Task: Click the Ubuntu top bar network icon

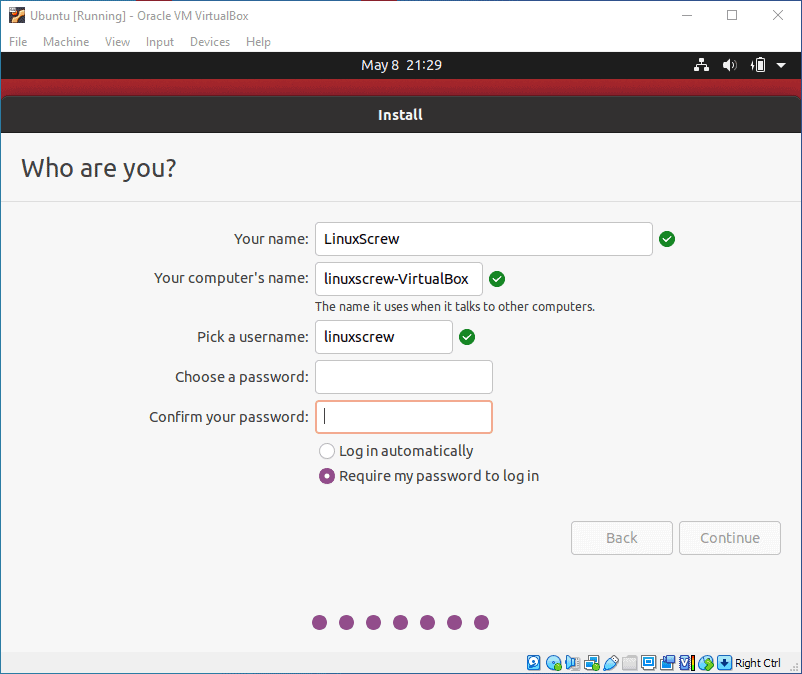Action: click(x=701, y=65)
